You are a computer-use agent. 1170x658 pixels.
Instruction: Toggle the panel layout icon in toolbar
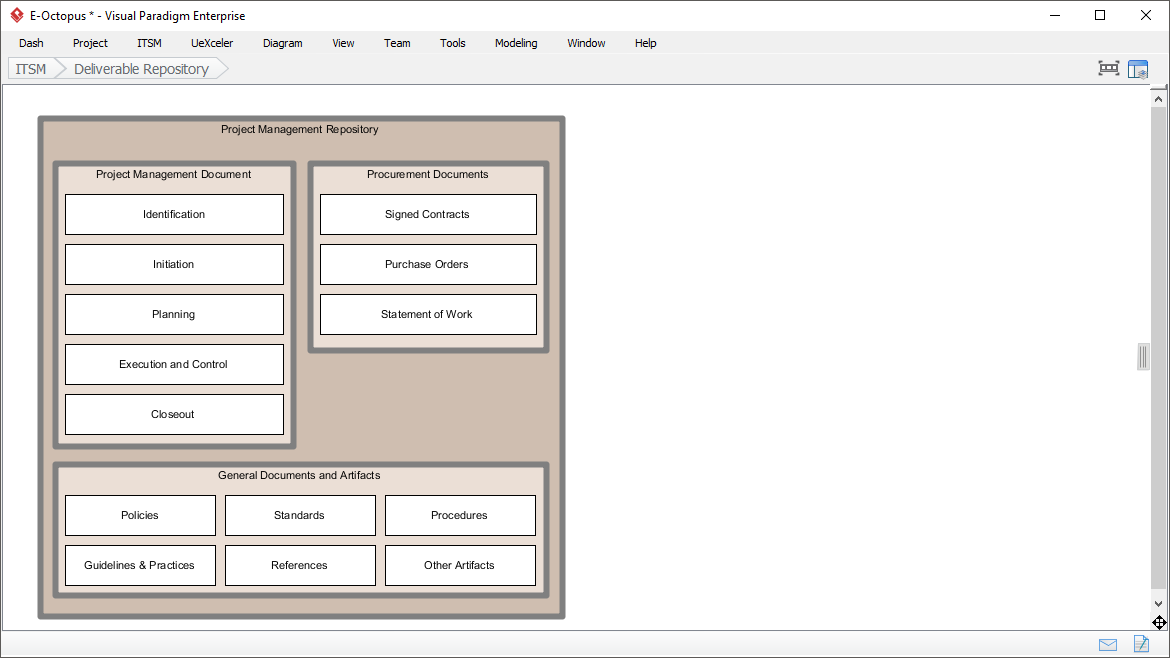[1138, 69]
